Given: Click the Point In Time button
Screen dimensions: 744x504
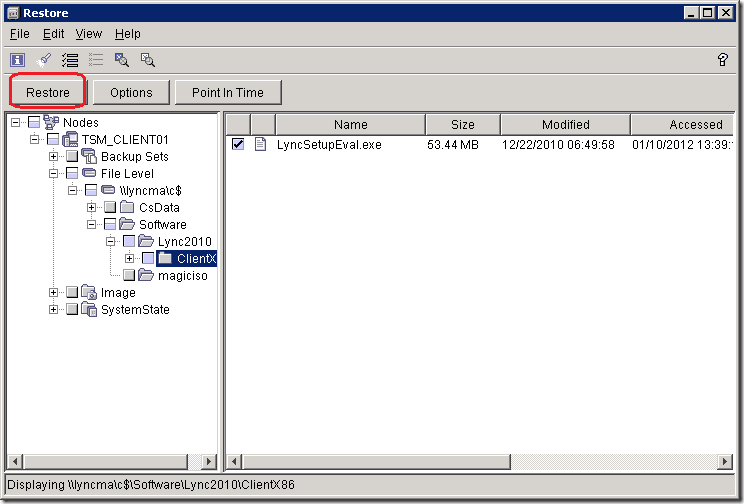Looking at the screenshot, I should [228, 93].
